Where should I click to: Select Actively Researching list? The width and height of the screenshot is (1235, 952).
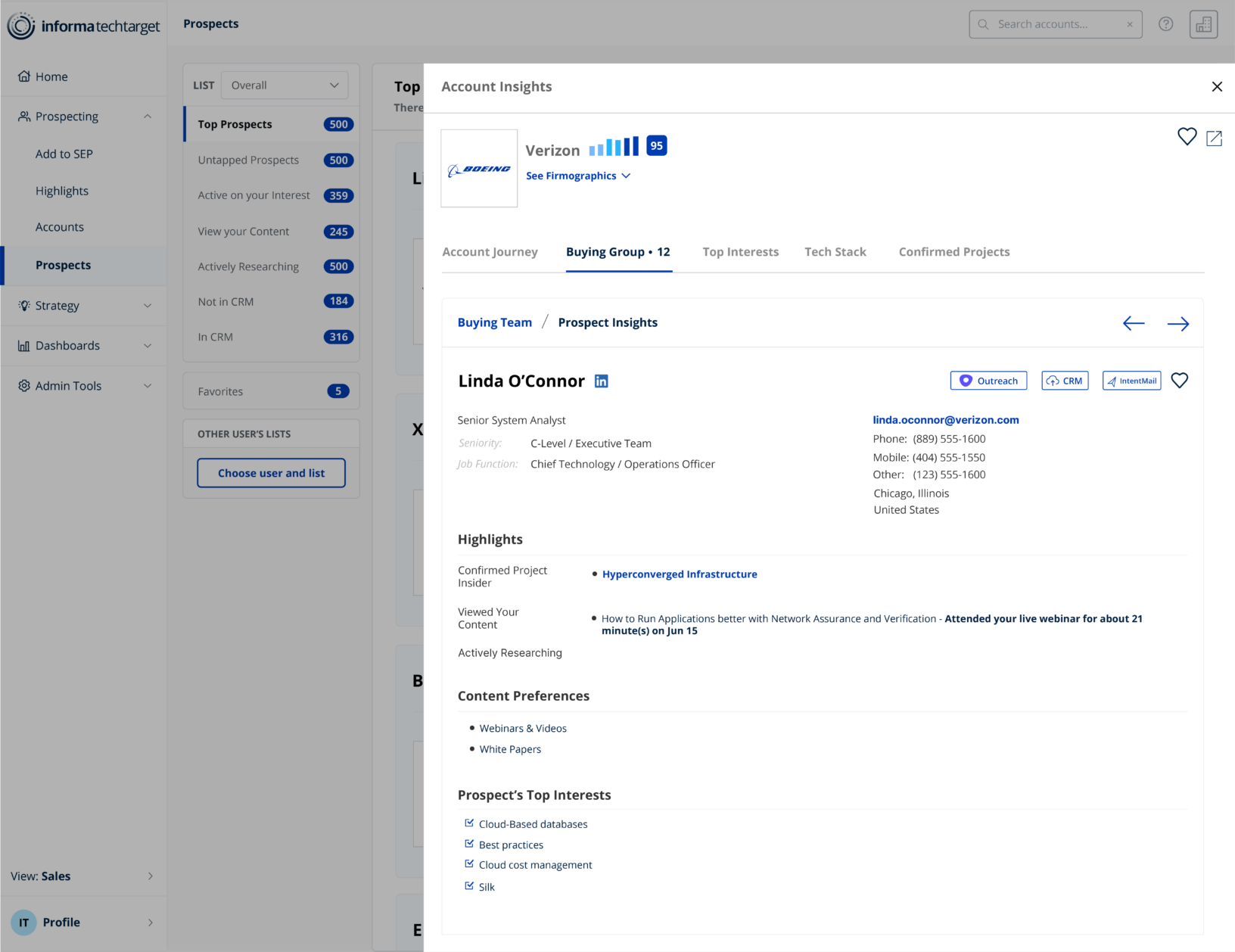point(271,266)
